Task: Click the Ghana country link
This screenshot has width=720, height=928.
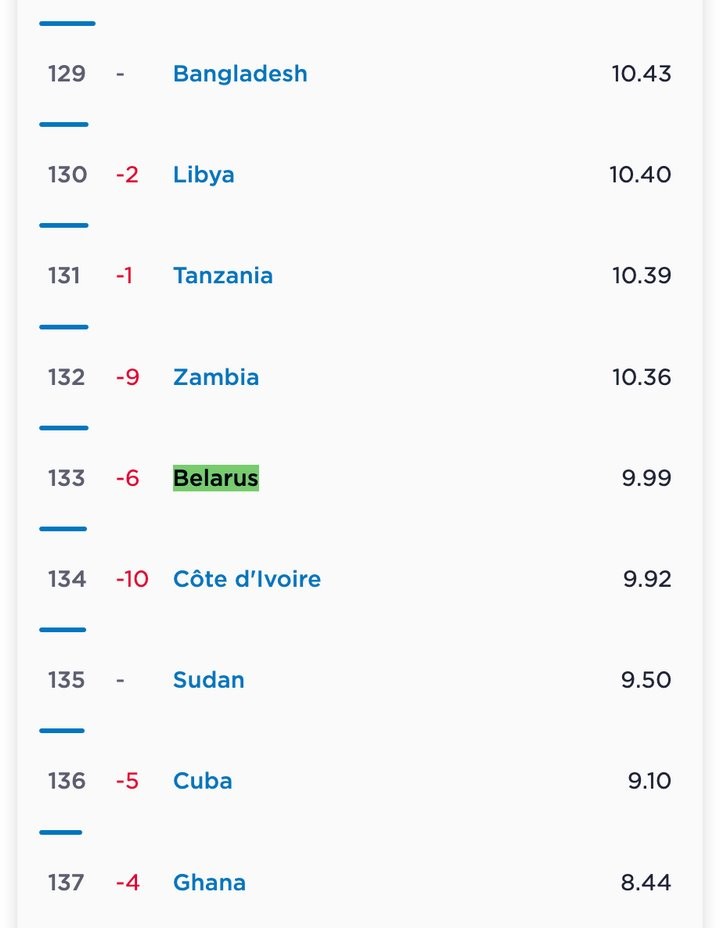Action: (x=209, y=882)
